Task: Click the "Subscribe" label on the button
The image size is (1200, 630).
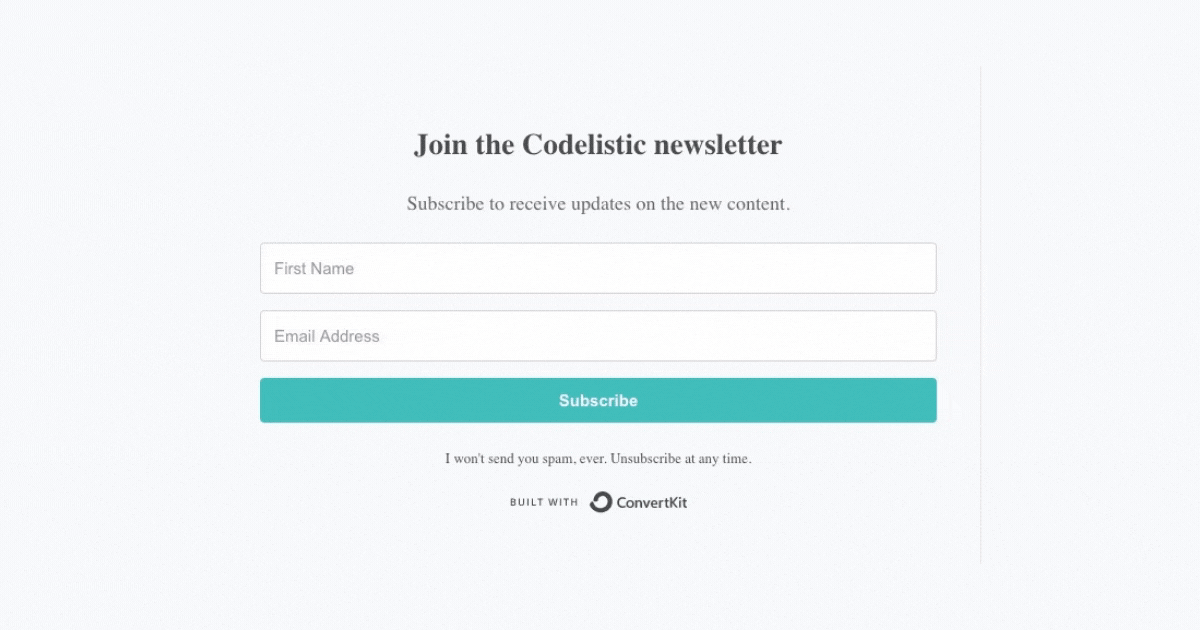Action: [598, 400]
